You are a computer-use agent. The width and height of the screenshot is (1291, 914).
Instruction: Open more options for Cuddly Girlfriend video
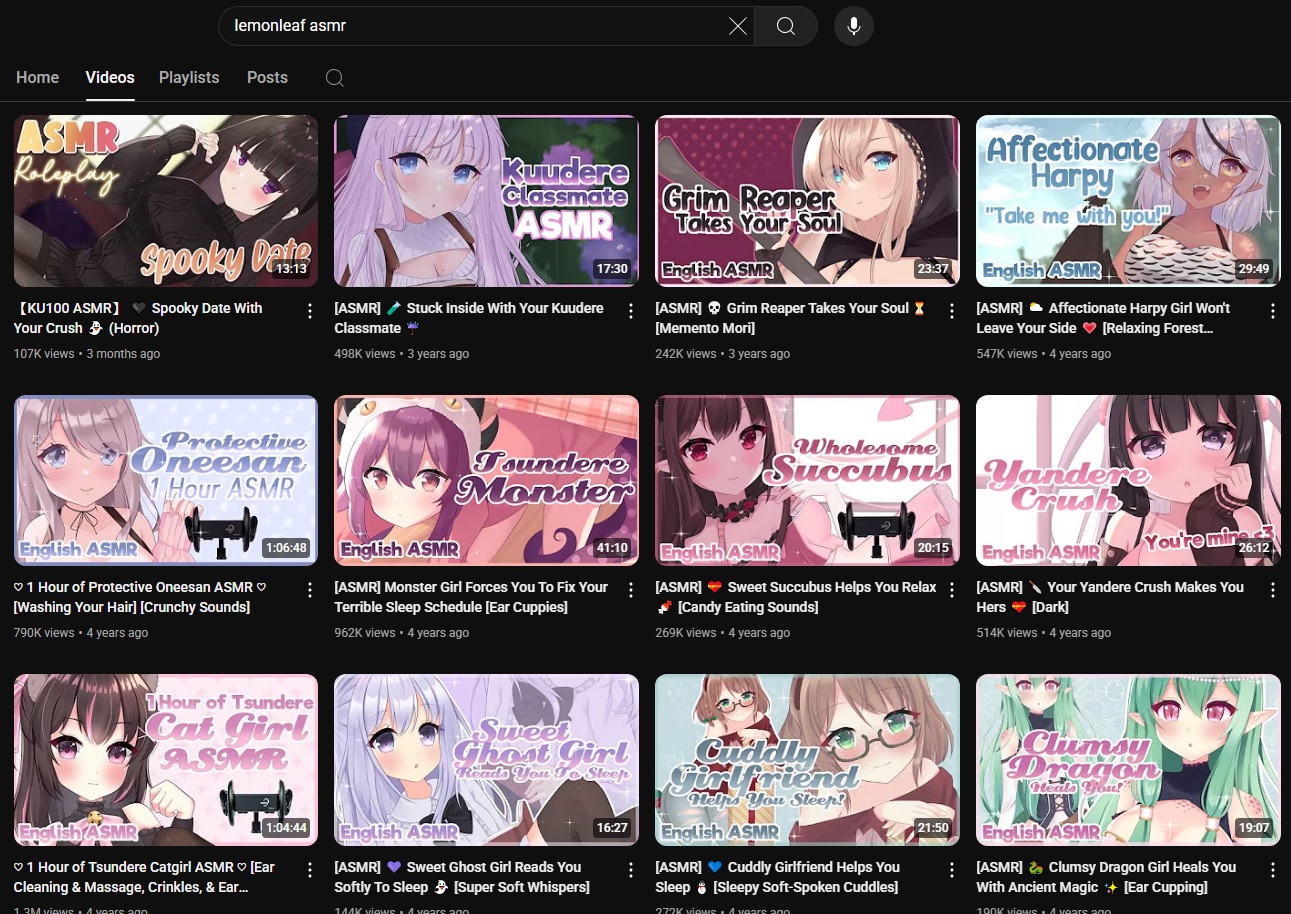coord(952,870)
